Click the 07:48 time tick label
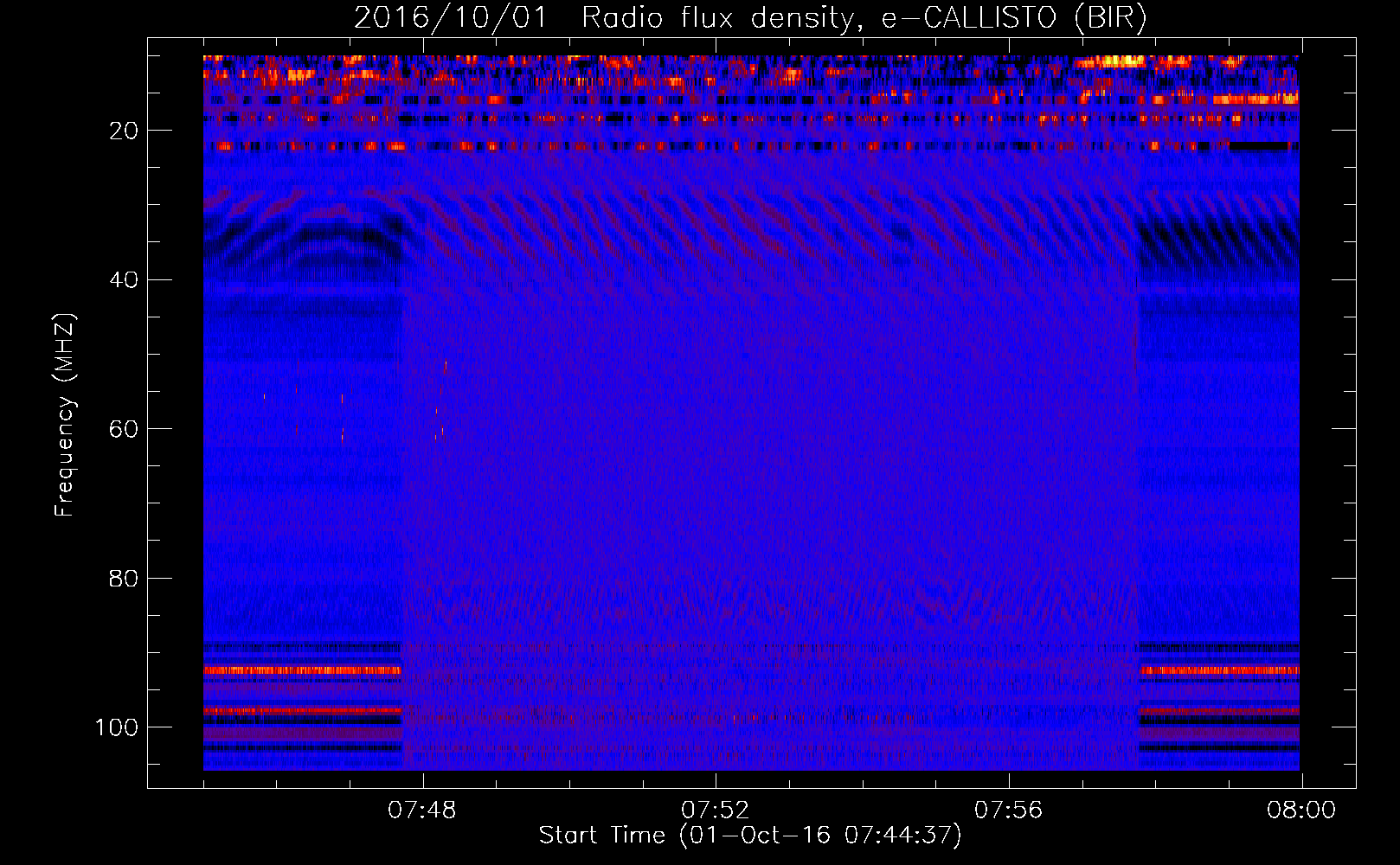 (x=421, y=811)
